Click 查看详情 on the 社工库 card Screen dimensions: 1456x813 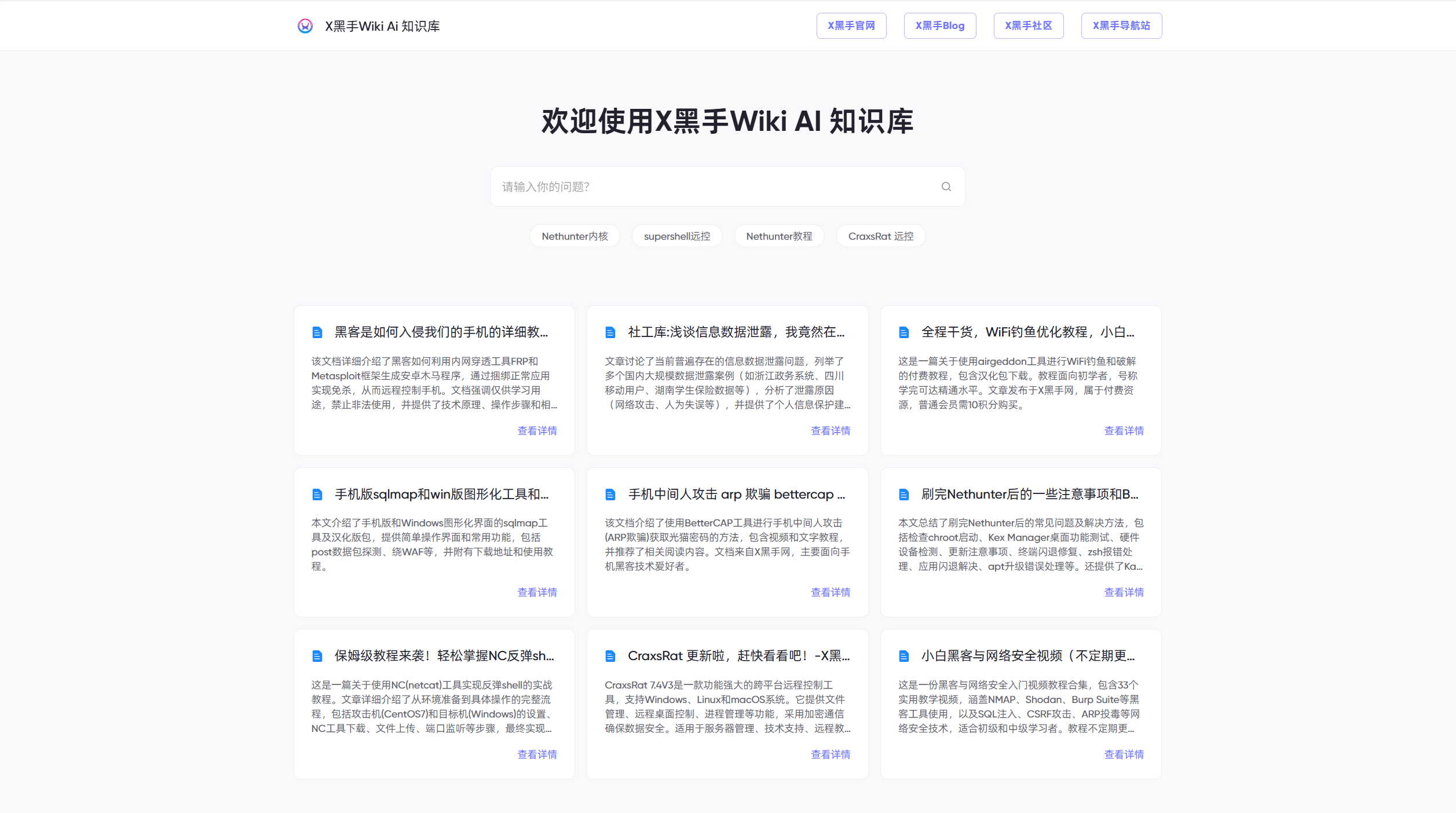click(831, 431)
